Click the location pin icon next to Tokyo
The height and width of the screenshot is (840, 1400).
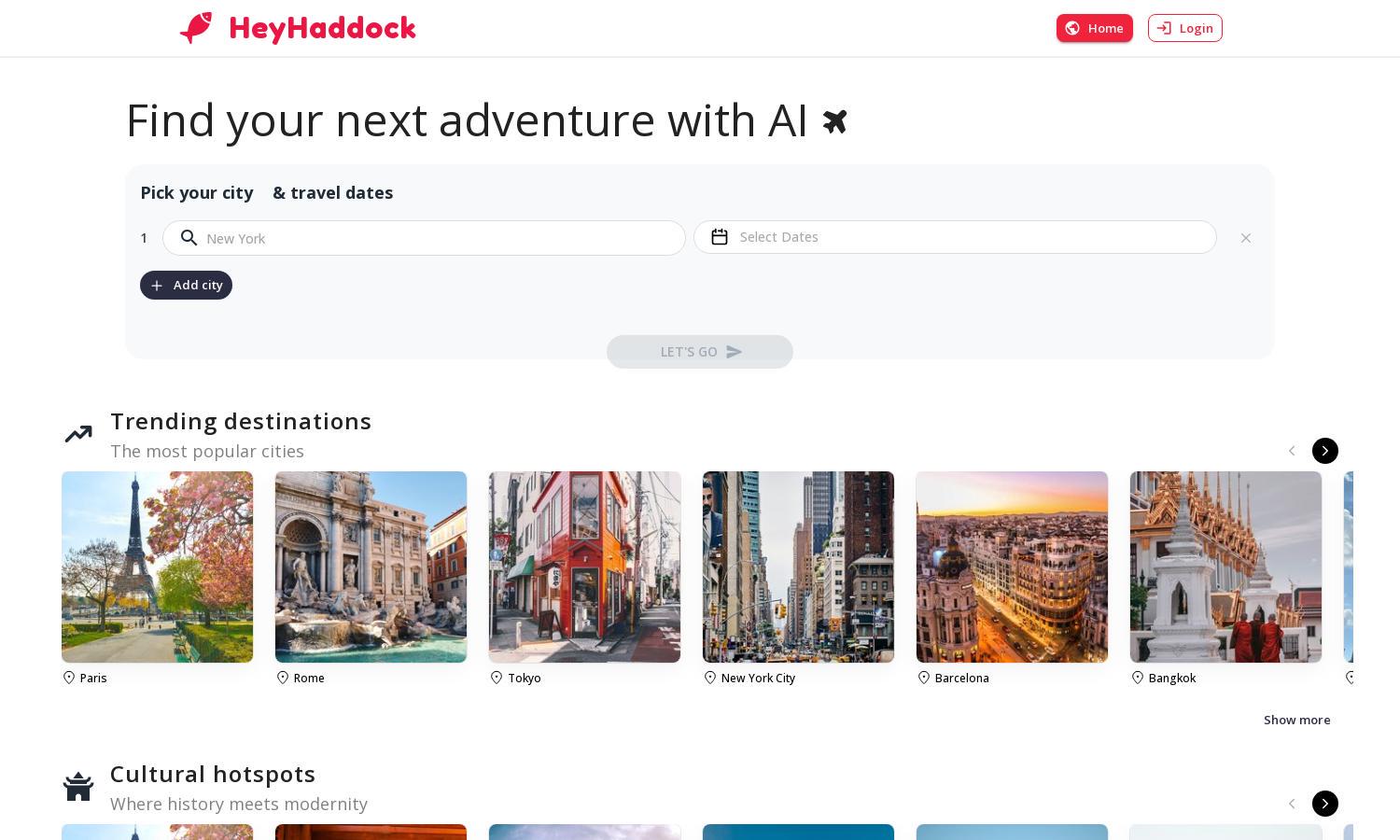click(x=497, y=678)
